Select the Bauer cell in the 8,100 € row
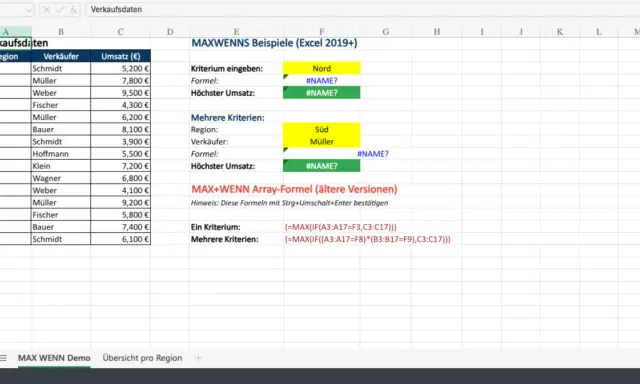 click(61, 129)
